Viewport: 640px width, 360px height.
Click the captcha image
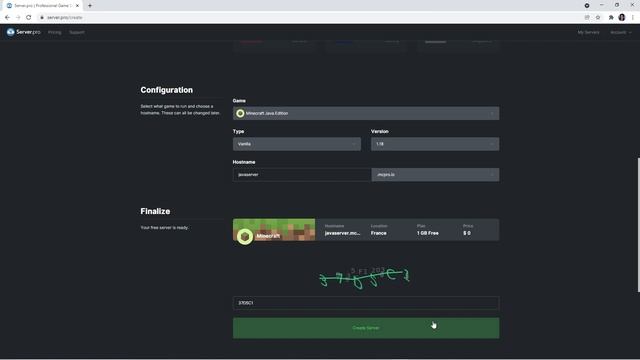click(x=364, y=278)
